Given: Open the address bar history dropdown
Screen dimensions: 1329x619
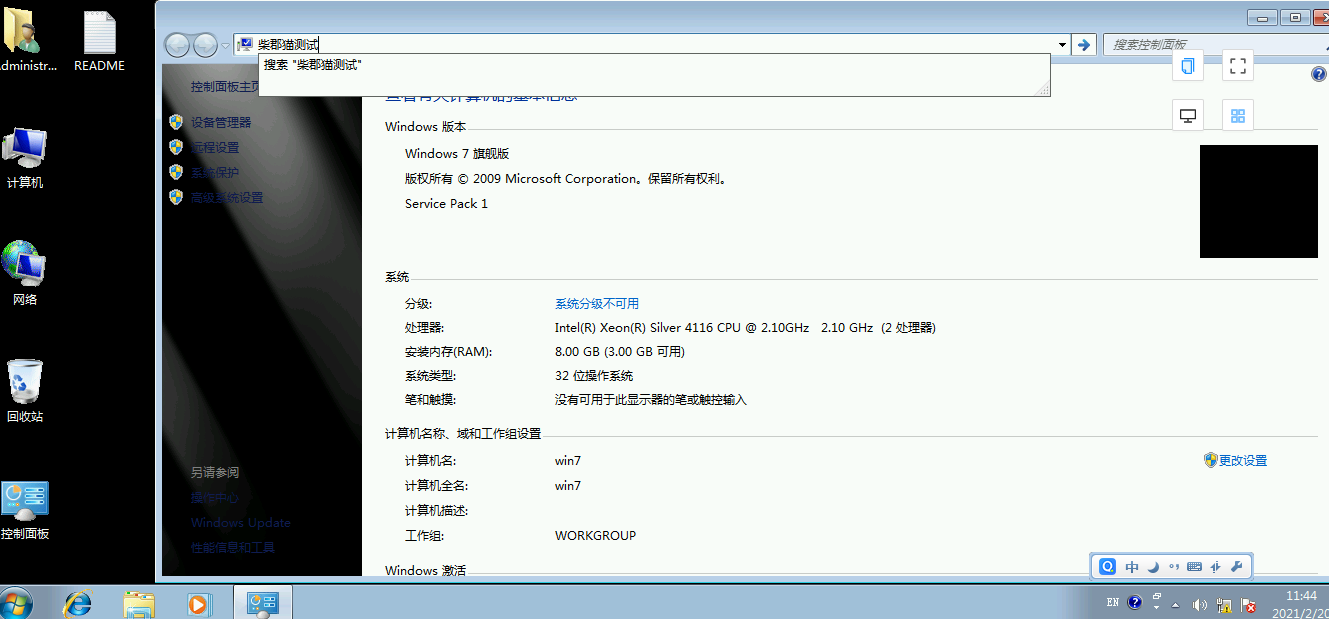Looking at the screenshot, I should click(1062, 44).
